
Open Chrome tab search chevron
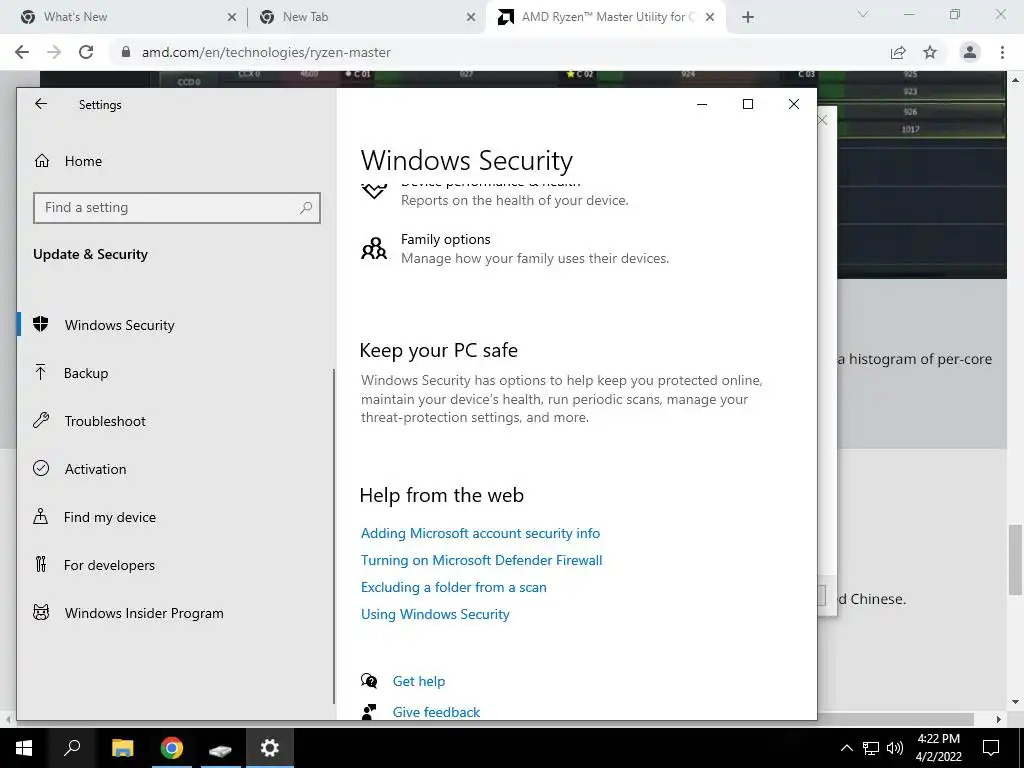pyautogui.click(x=863, y=14)
